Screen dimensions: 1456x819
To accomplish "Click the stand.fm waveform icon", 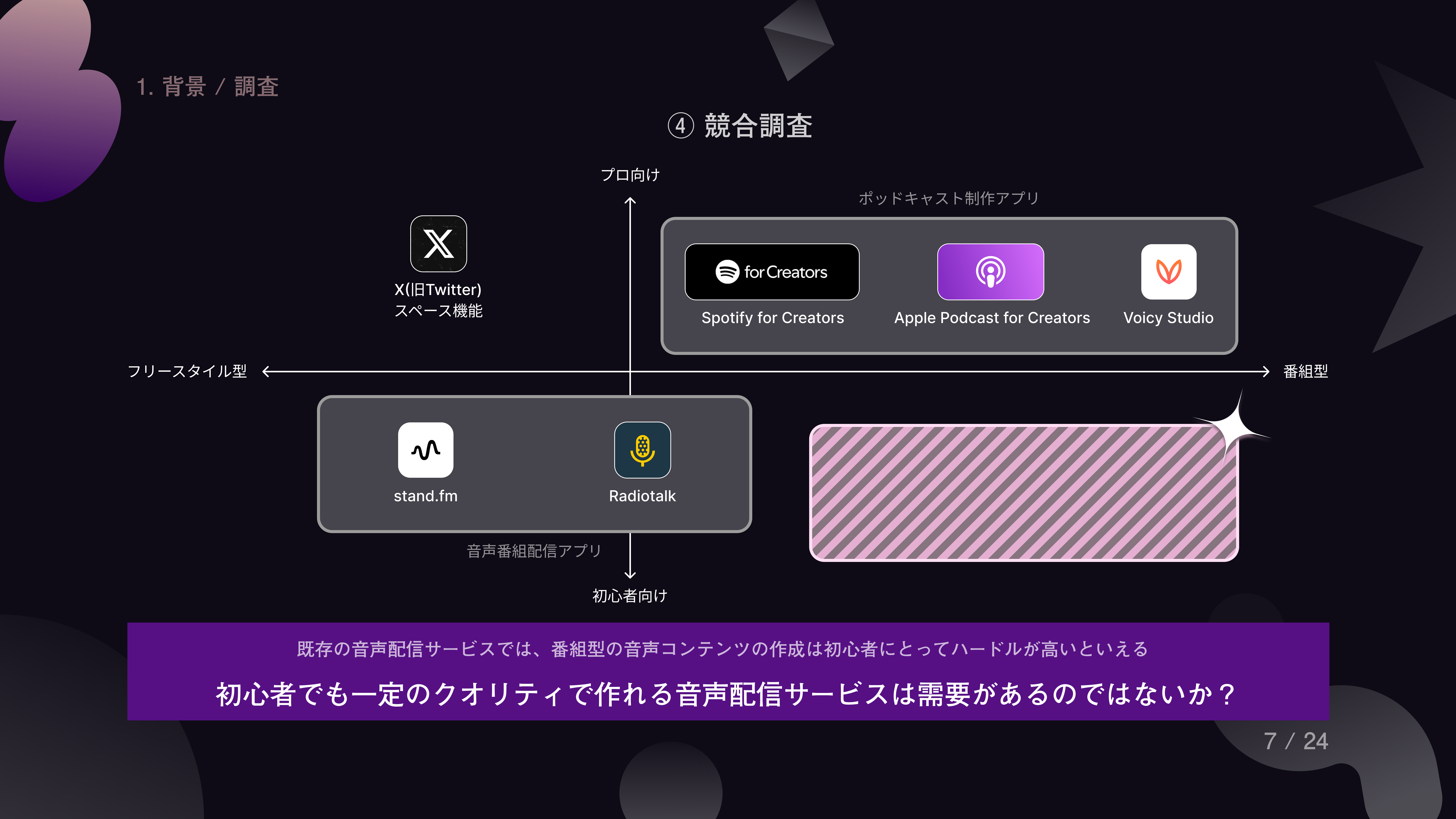I will (x=426, y=450).
